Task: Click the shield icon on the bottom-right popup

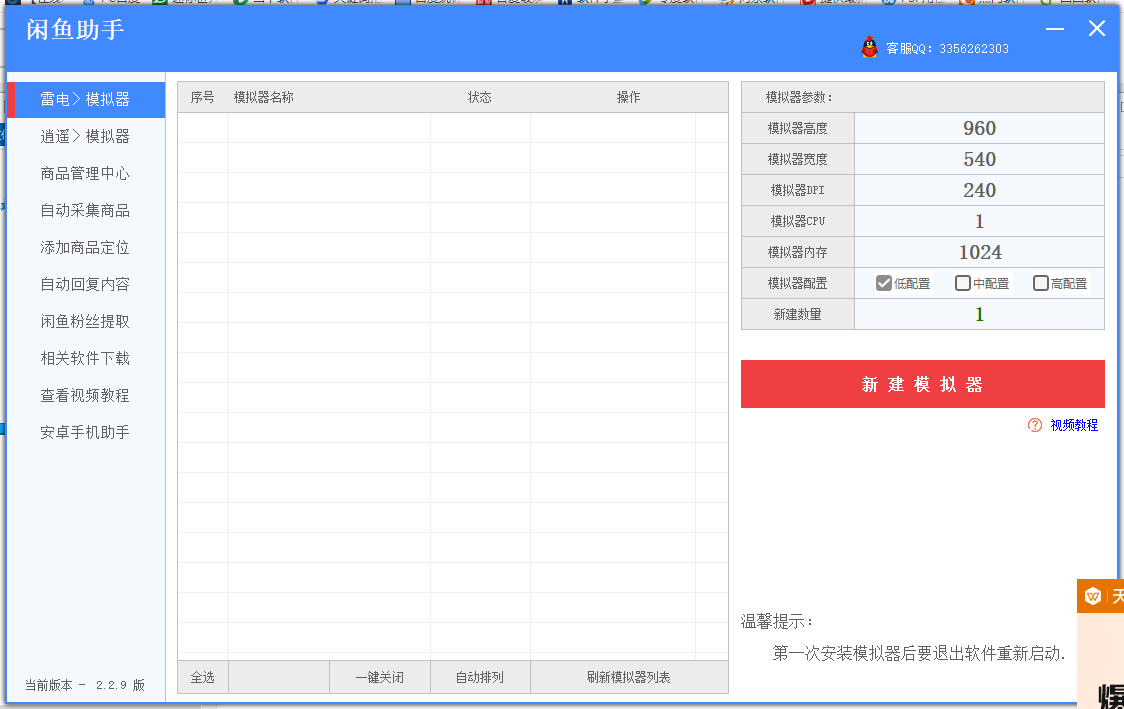Action: (x=1090, y=595)
